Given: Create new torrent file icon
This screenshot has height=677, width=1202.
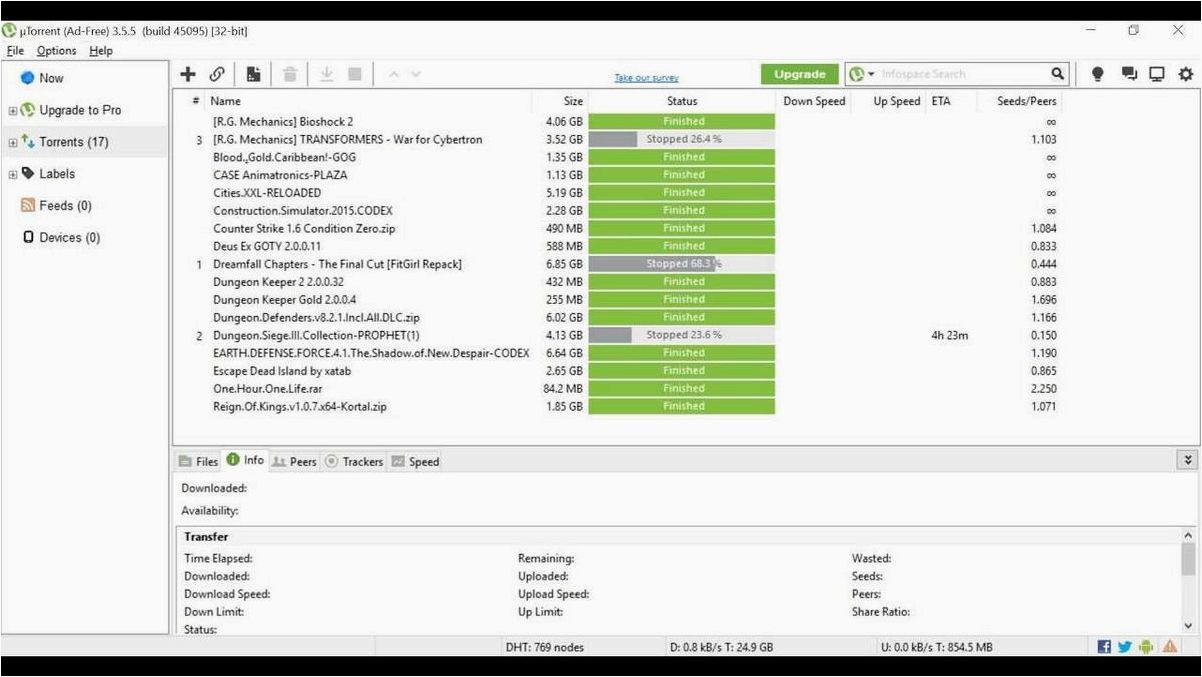Looking at the screenshot, I should click(x=253, y=74).
